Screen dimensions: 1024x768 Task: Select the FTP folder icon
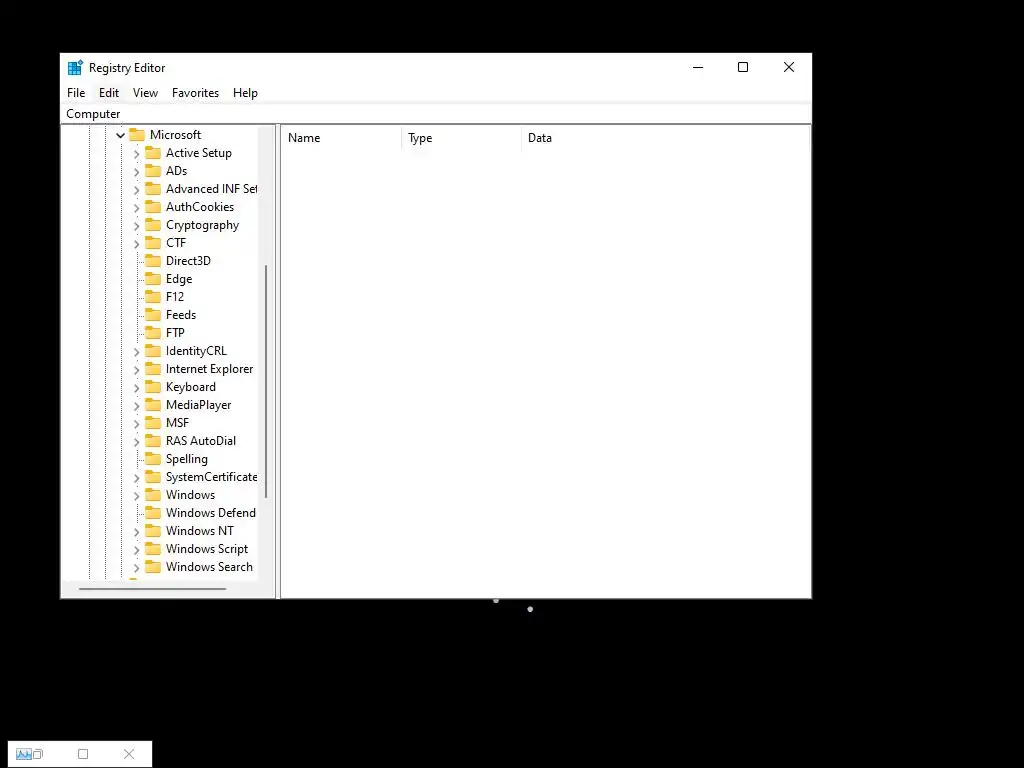pyautogui.click(x=153, y=332)
